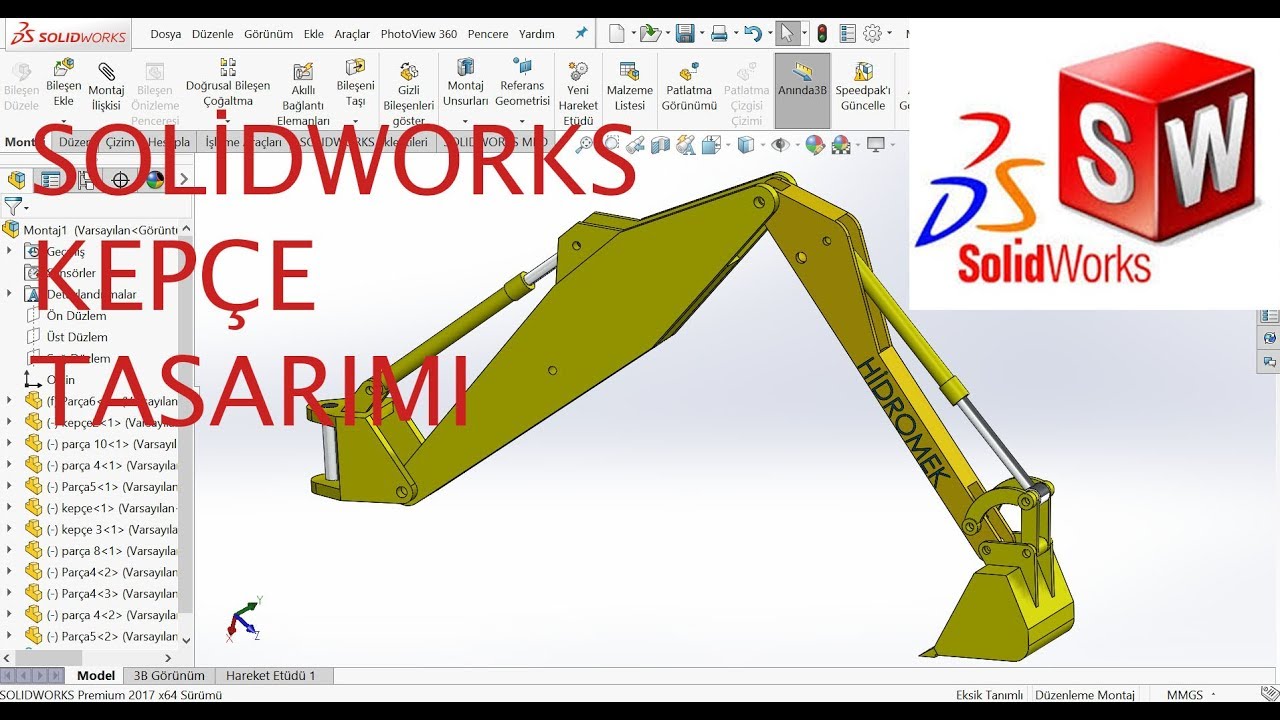This screenshot has height=720, width=1280.
Task: Open the PhotoView 360 menu
Action: click(419, 34)
